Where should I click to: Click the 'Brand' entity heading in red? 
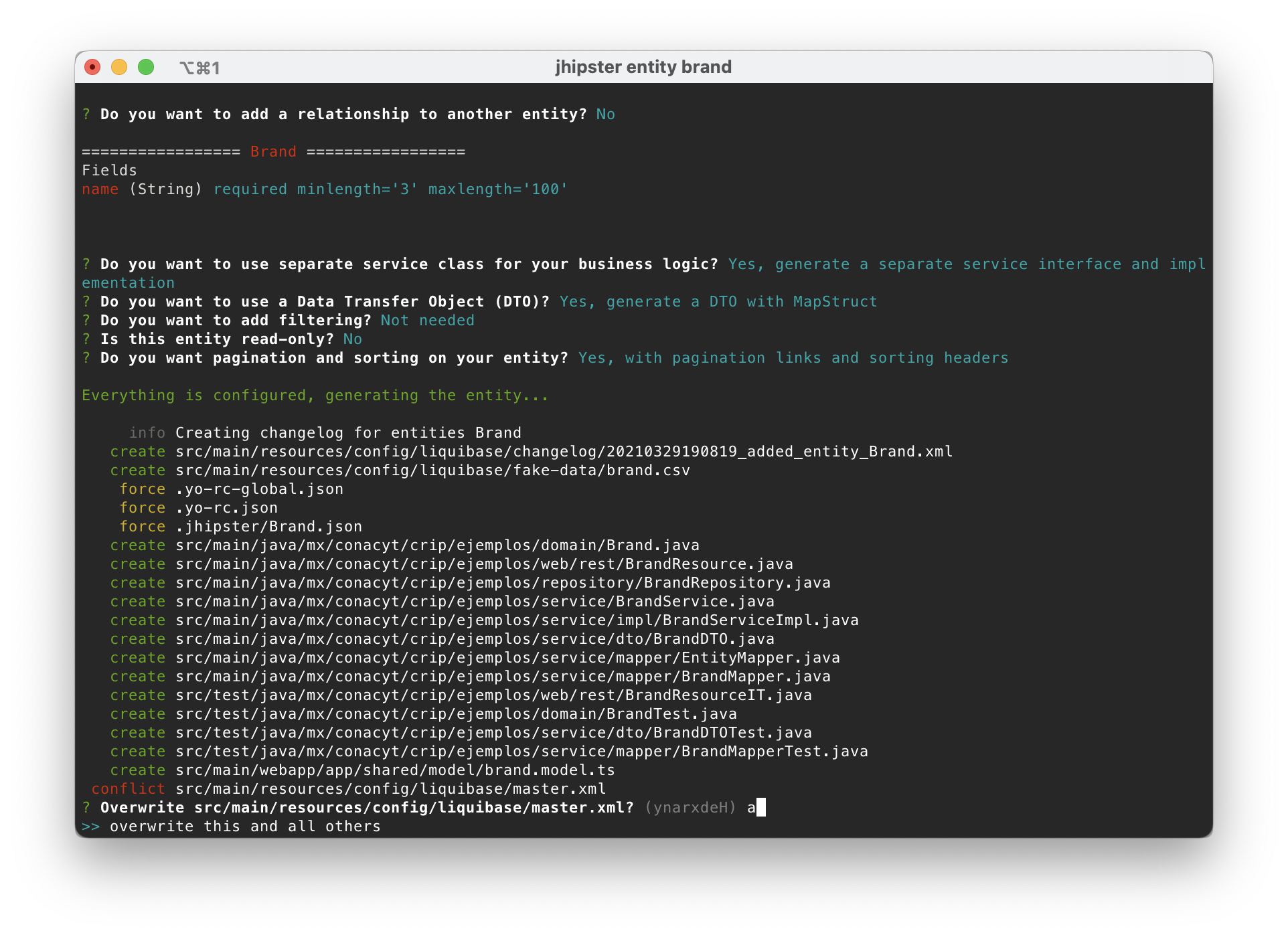pyautogui.click(x=273, y=152)
